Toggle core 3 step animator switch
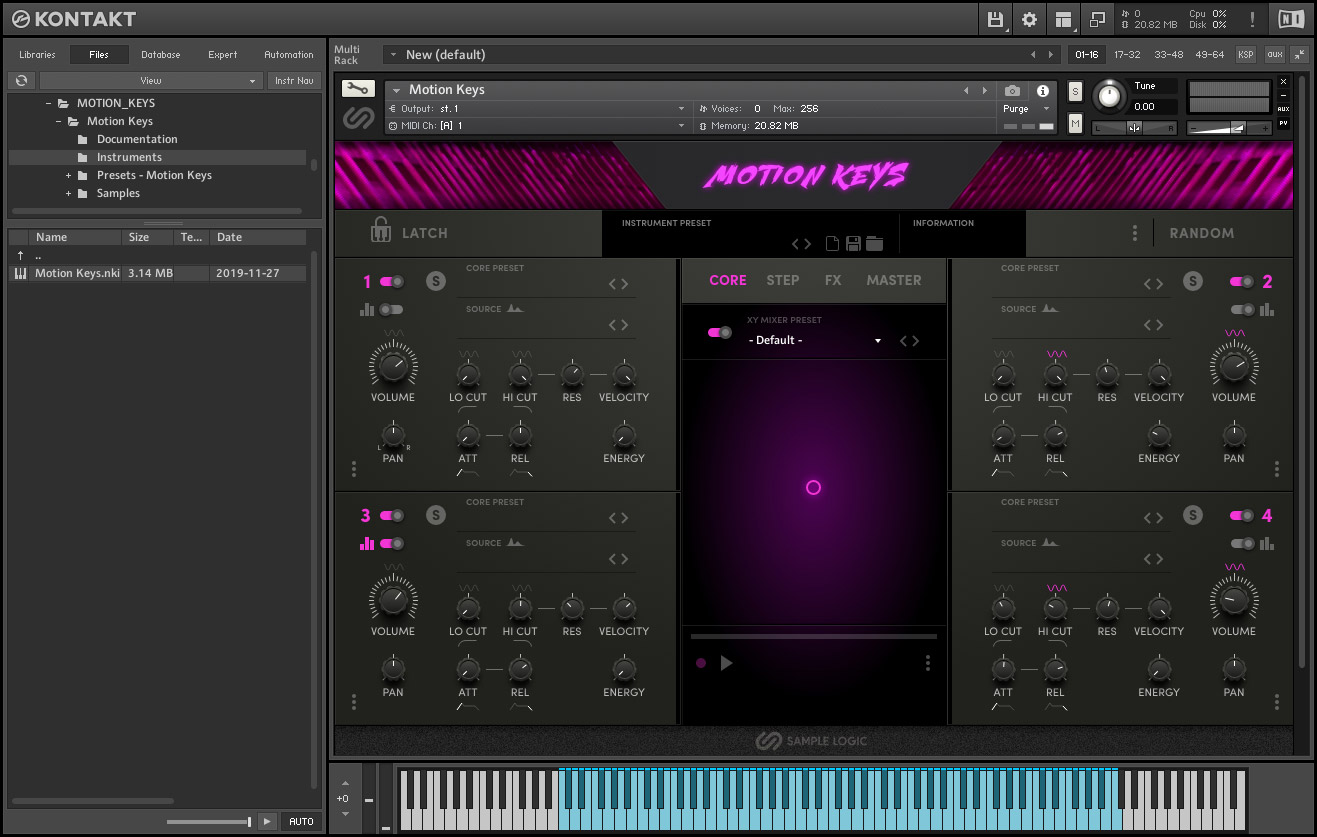 coord(392,544)
